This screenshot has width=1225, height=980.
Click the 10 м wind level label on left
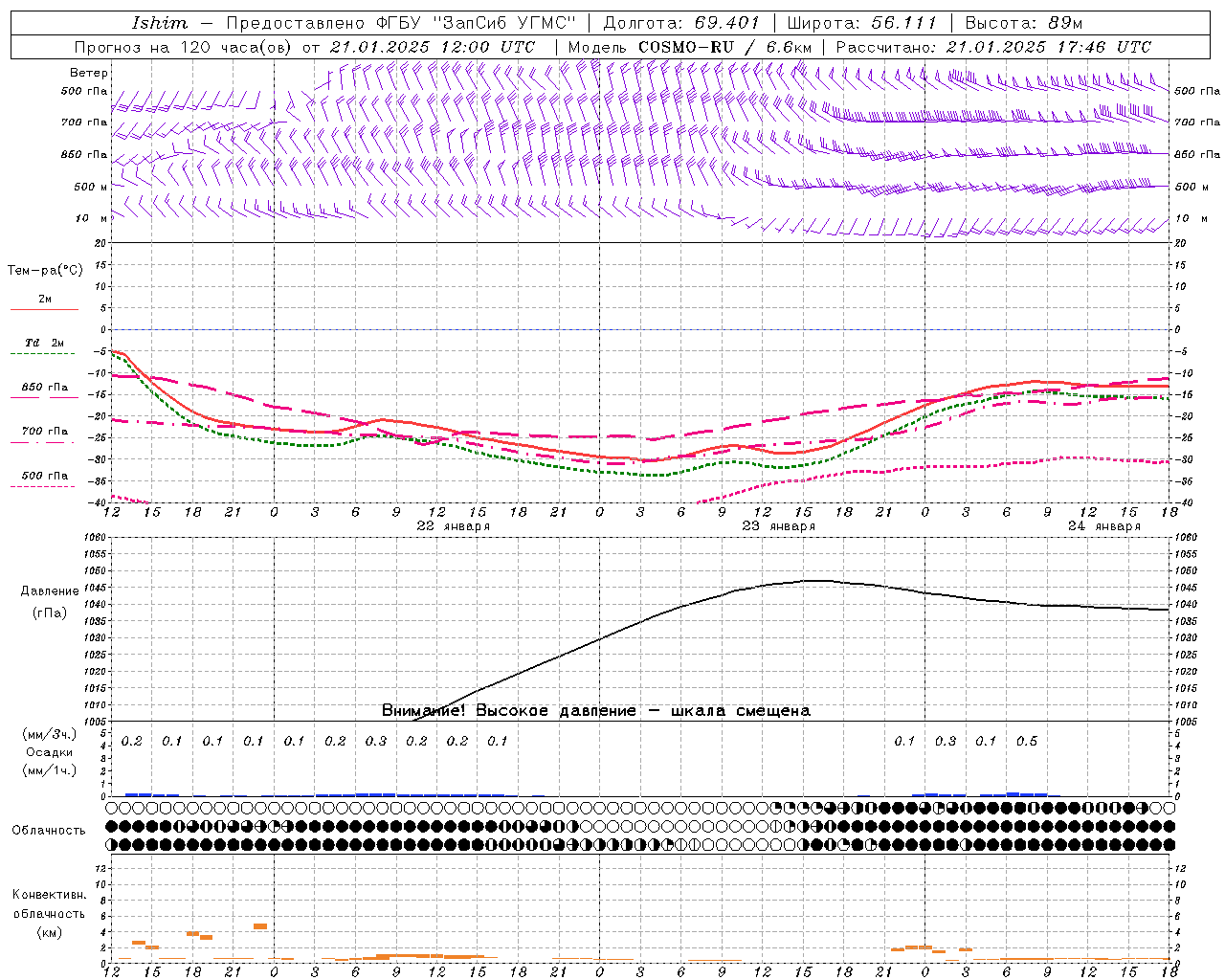tap(92, 218)
